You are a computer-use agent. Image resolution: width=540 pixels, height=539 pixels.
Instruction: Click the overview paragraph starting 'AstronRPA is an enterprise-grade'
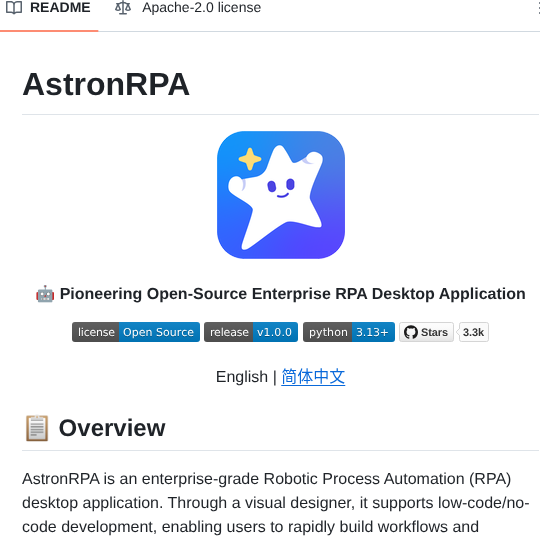tap(276, 503)
